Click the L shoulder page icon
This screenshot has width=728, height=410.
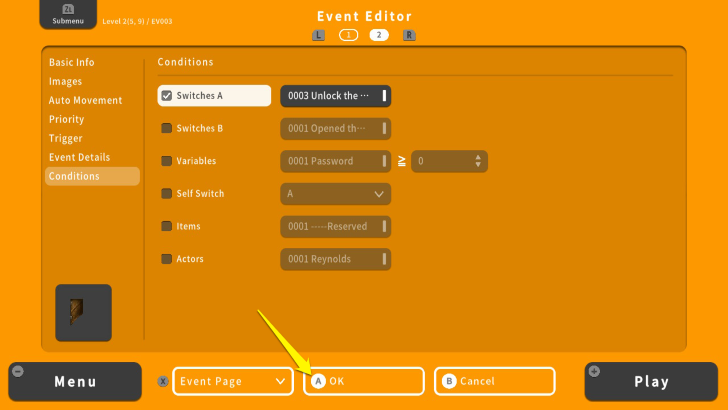point(318,35)
